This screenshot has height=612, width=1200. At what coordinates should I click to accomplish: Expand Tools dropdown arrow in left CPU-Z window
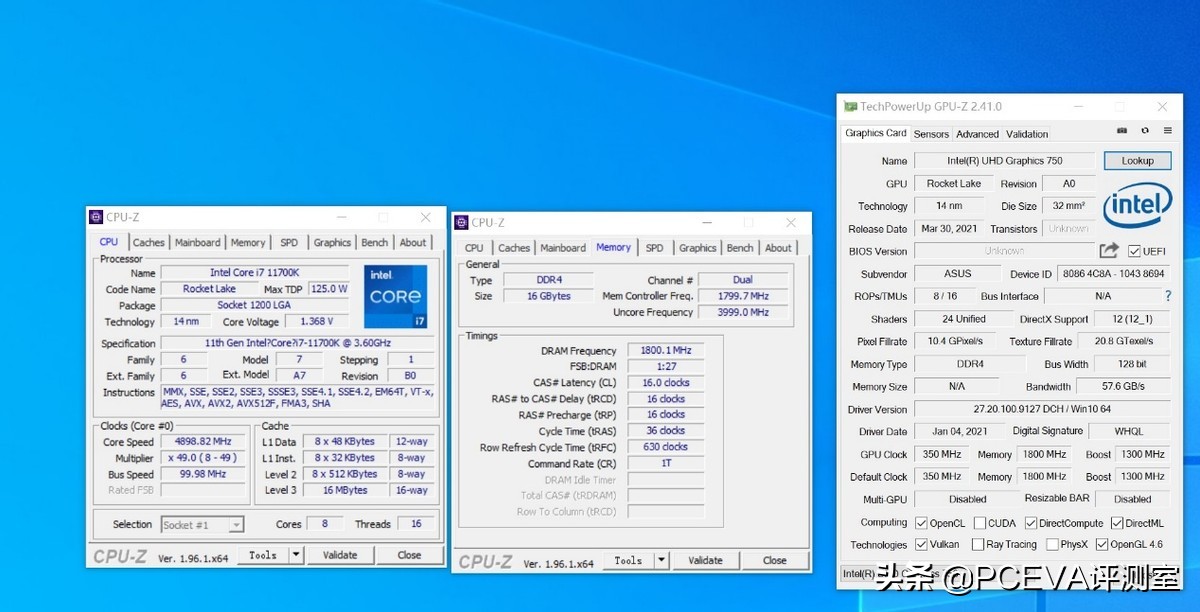click(x=296, y=555)
